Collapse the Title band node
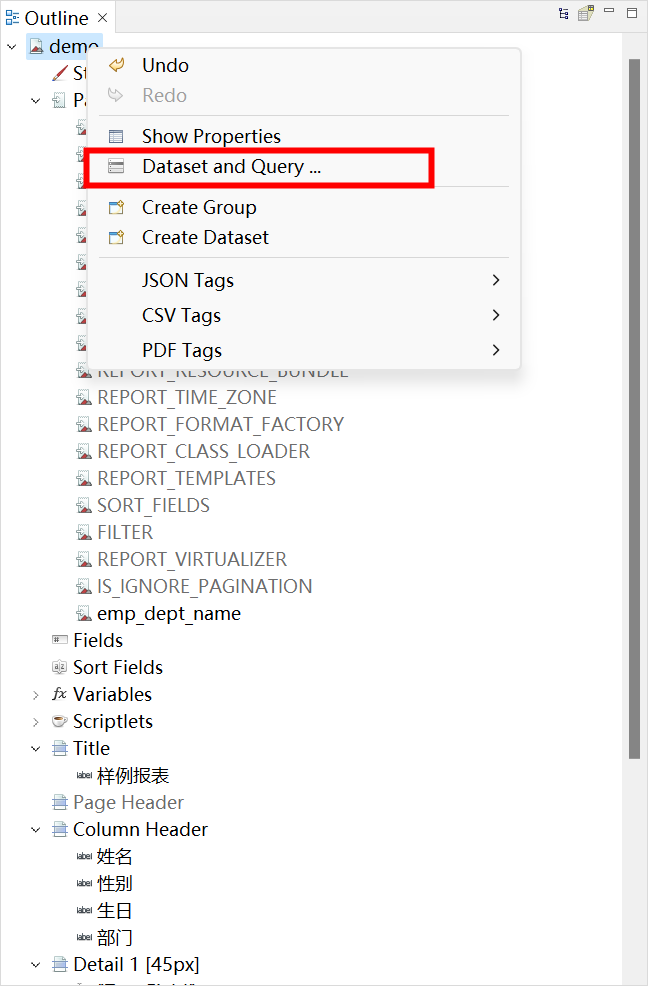Screen dimensions: 648x986 point(36,749)
